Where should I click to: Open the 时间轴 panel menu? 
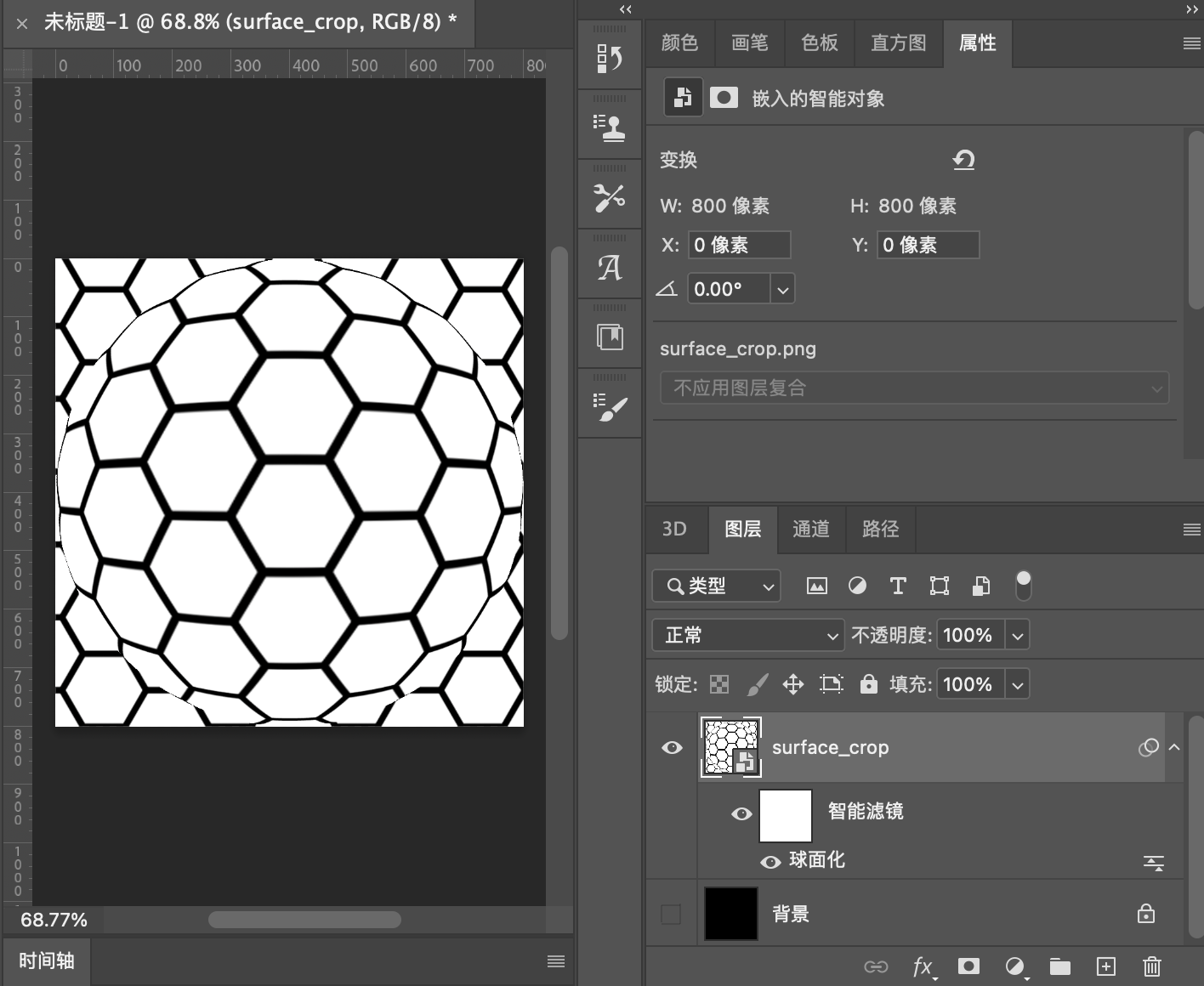556,961
